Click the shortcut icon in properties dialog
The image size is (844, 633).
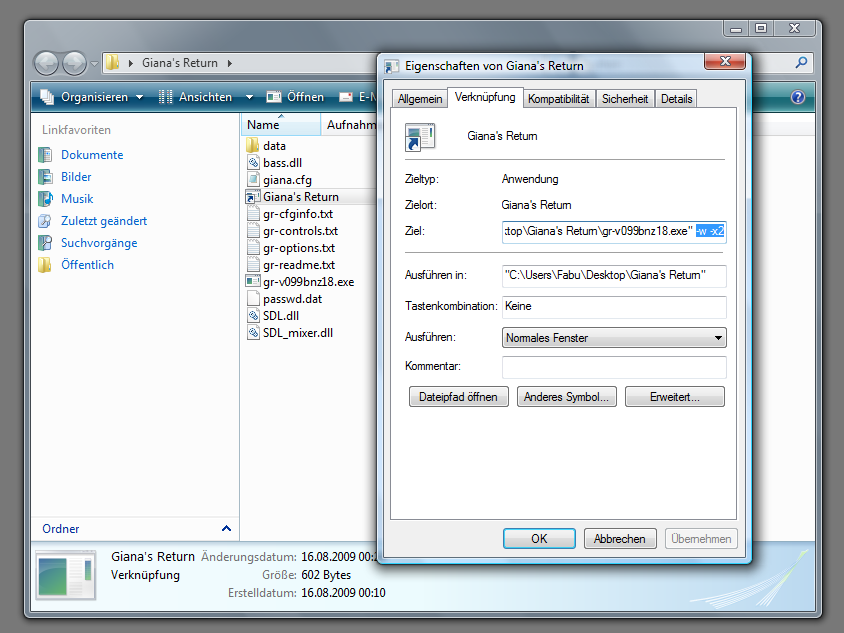(420, 137)
